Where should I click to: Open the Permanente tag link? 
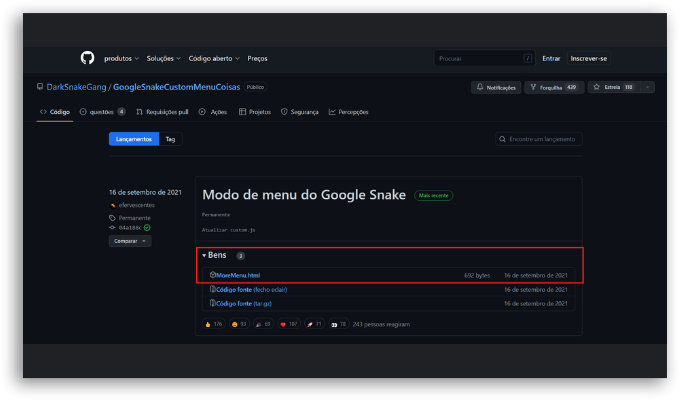click(134, 218)
